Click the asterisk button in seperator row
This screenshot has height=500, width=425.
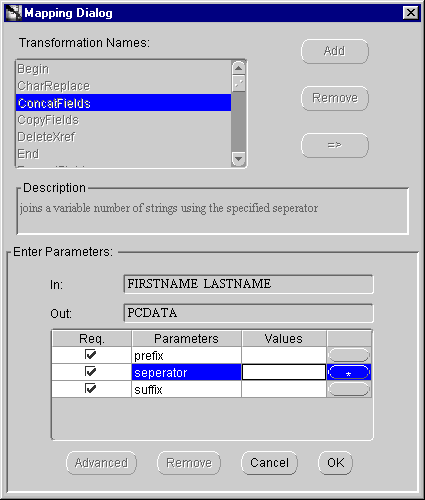(349, 372)
